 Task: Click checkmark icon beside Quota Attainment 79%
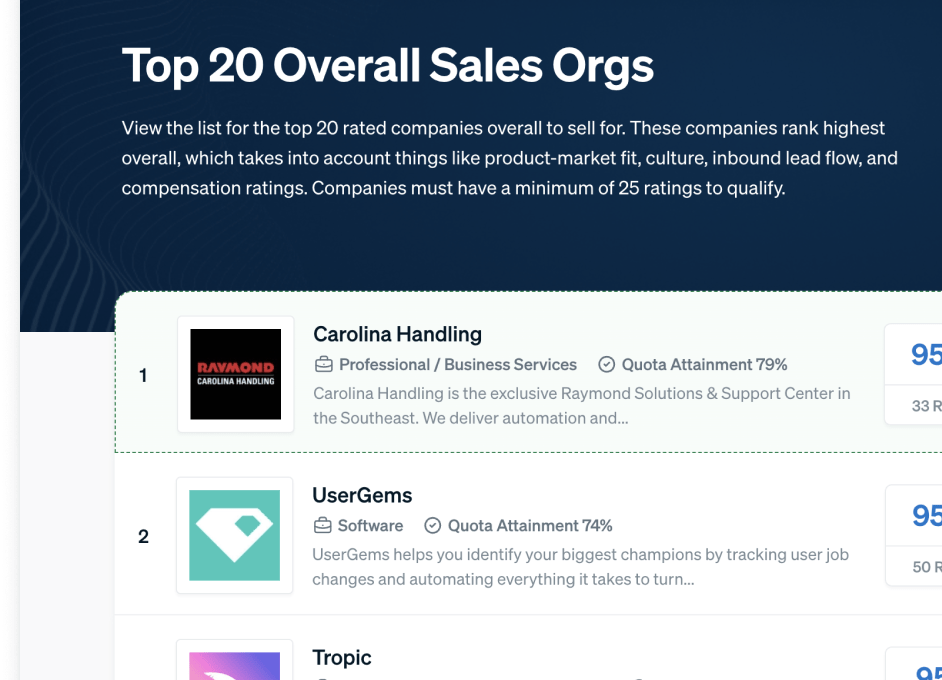click(607, 365)
